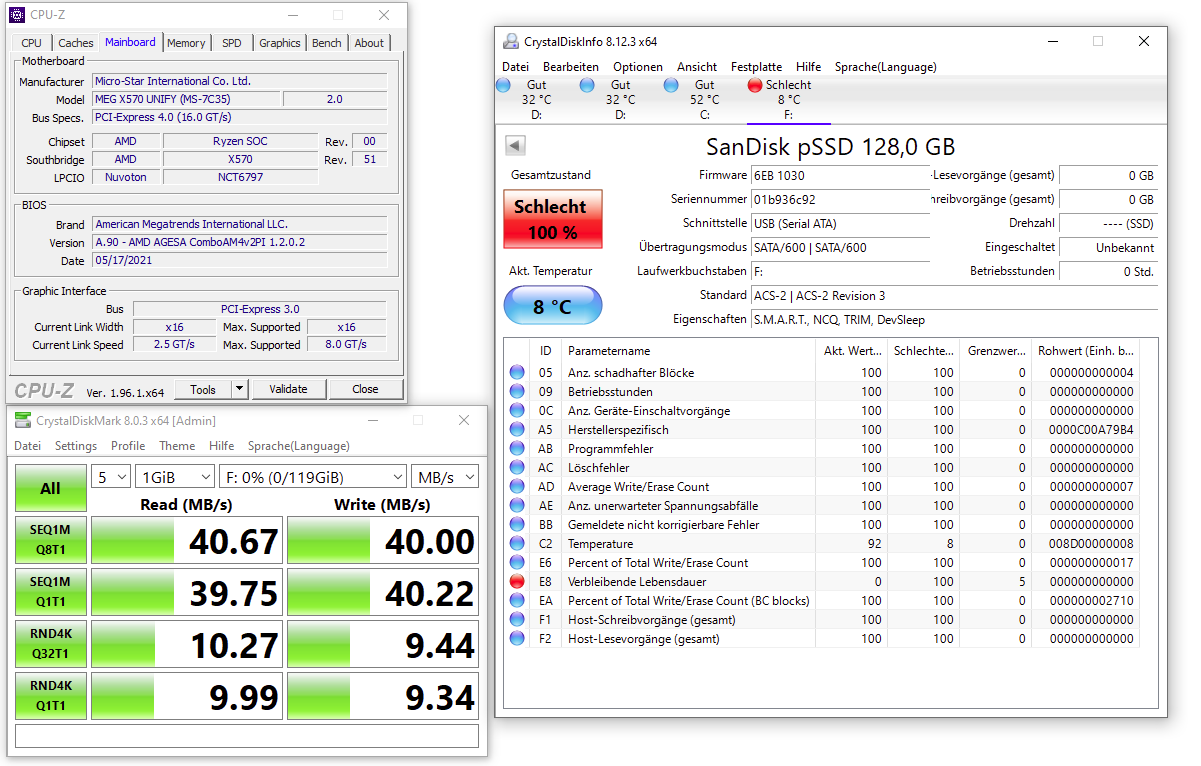The width and height of the screenshot is (1201, 766).
Task: Run the RND4K Q1T1 benchmark
Action: pos(50,696)
